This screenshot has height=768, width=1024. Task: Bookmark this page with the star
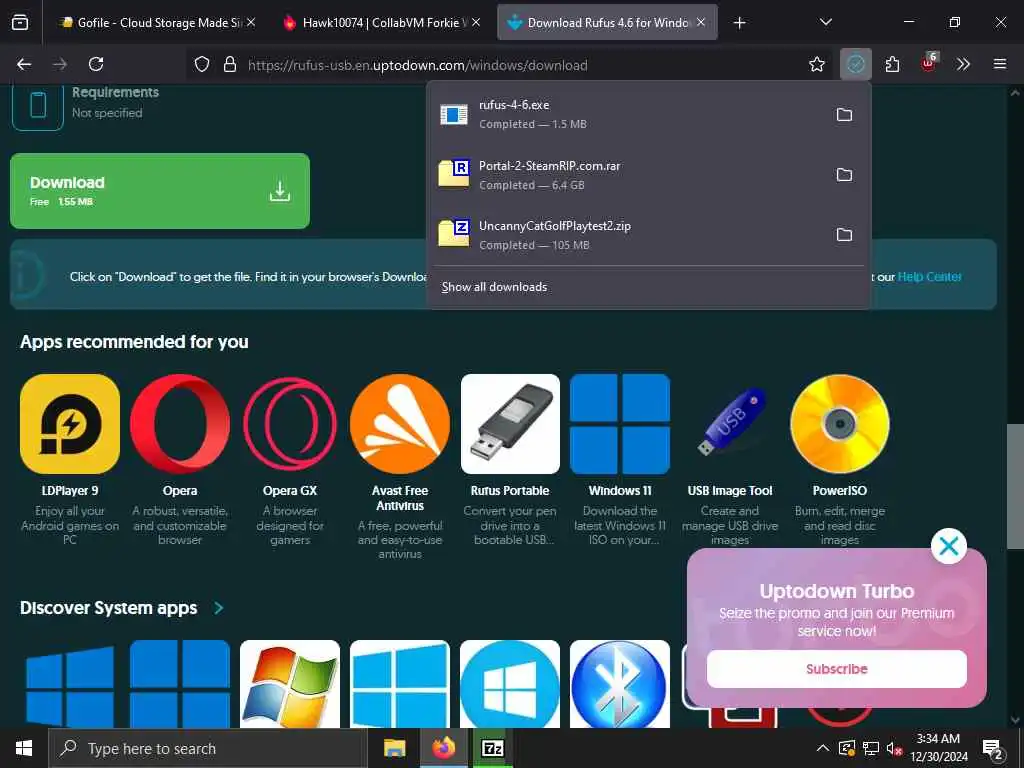click(816, 64)
